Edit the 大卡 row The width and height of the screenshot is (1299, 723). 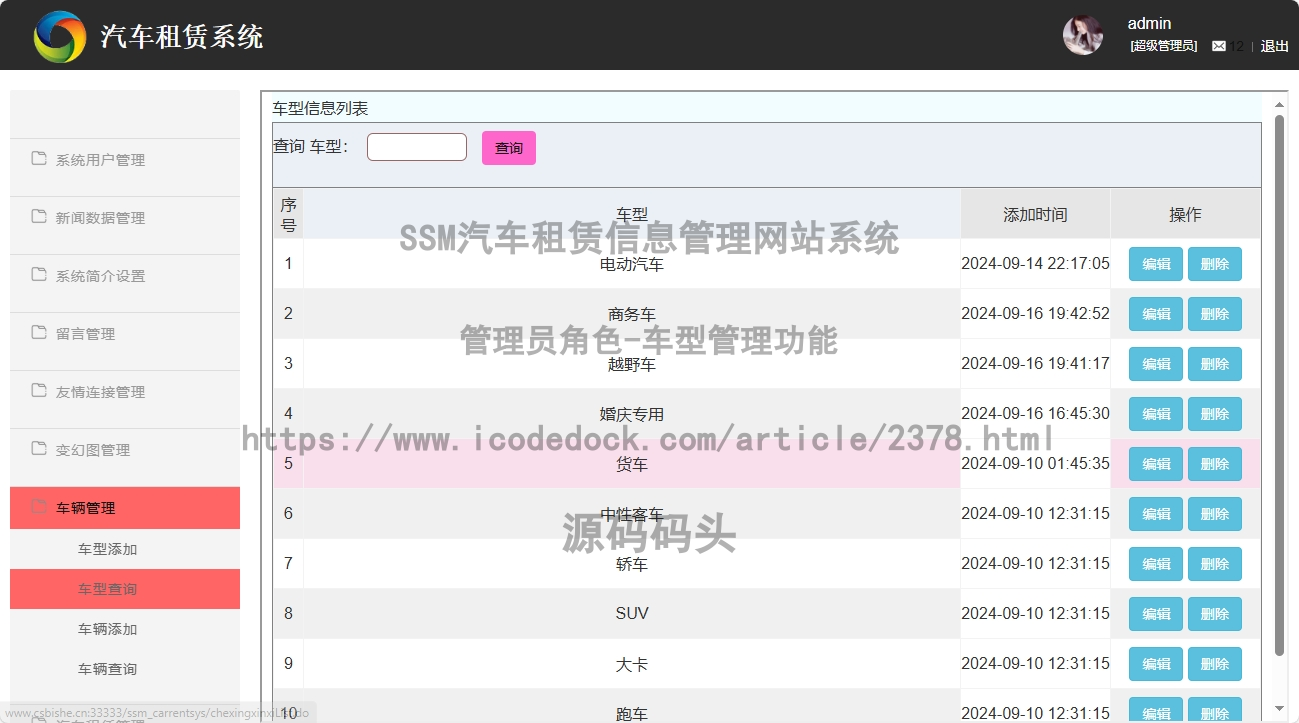coord(1156,664)
